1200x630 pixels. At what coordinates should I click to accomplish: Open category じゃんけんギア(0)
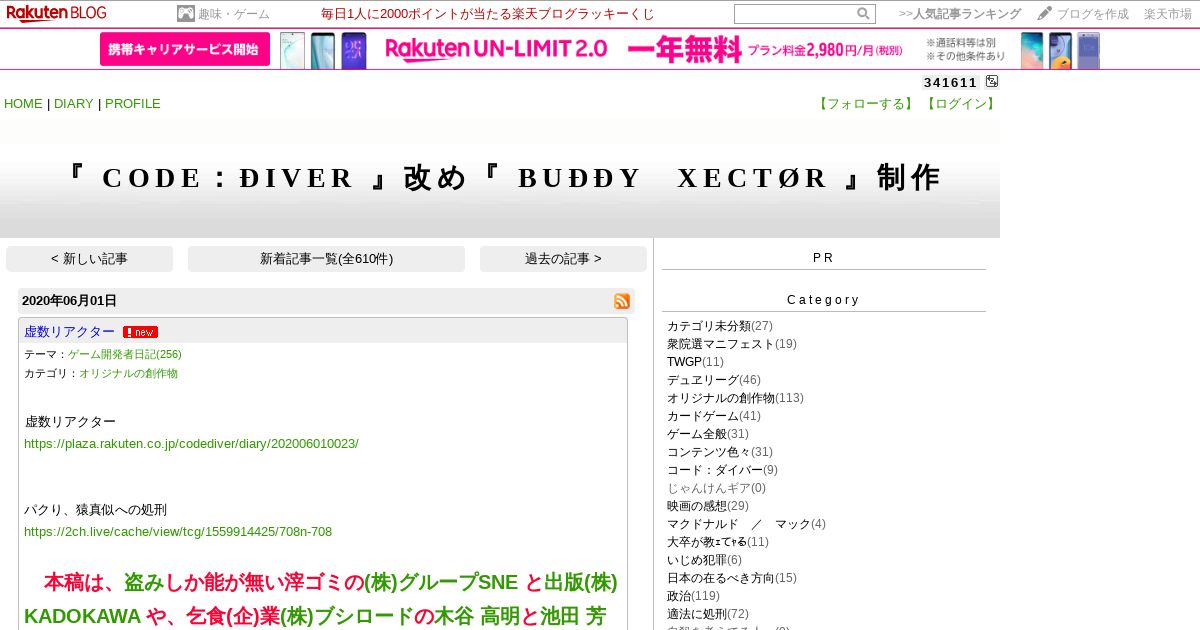[716, 488]
